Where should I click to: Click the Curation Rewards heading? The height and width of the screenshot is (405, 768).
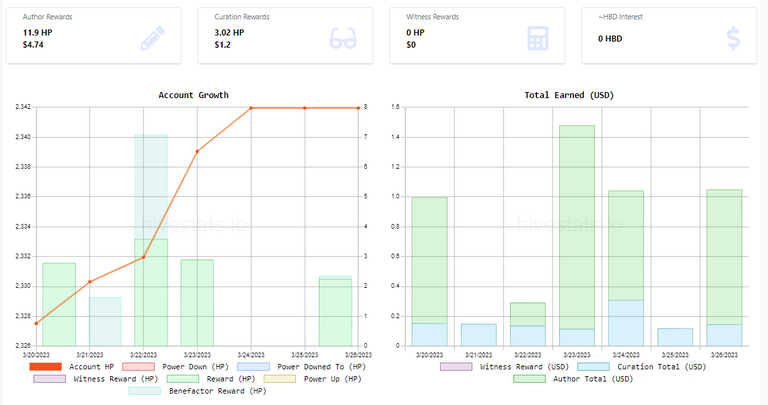(x=242, y=17)
